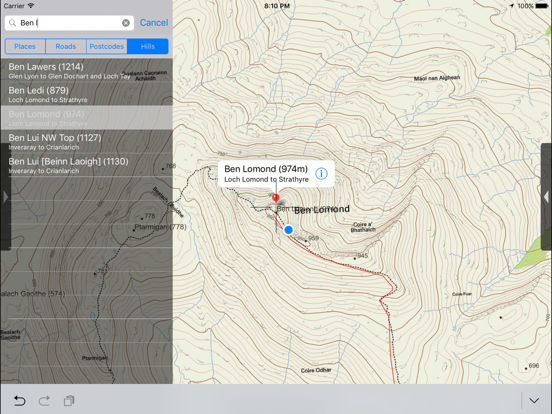Image resolution: width=552 pixels, height=414 pixels.
Task: Collapse toolbar with chevron down
Action: pos(534,401)
